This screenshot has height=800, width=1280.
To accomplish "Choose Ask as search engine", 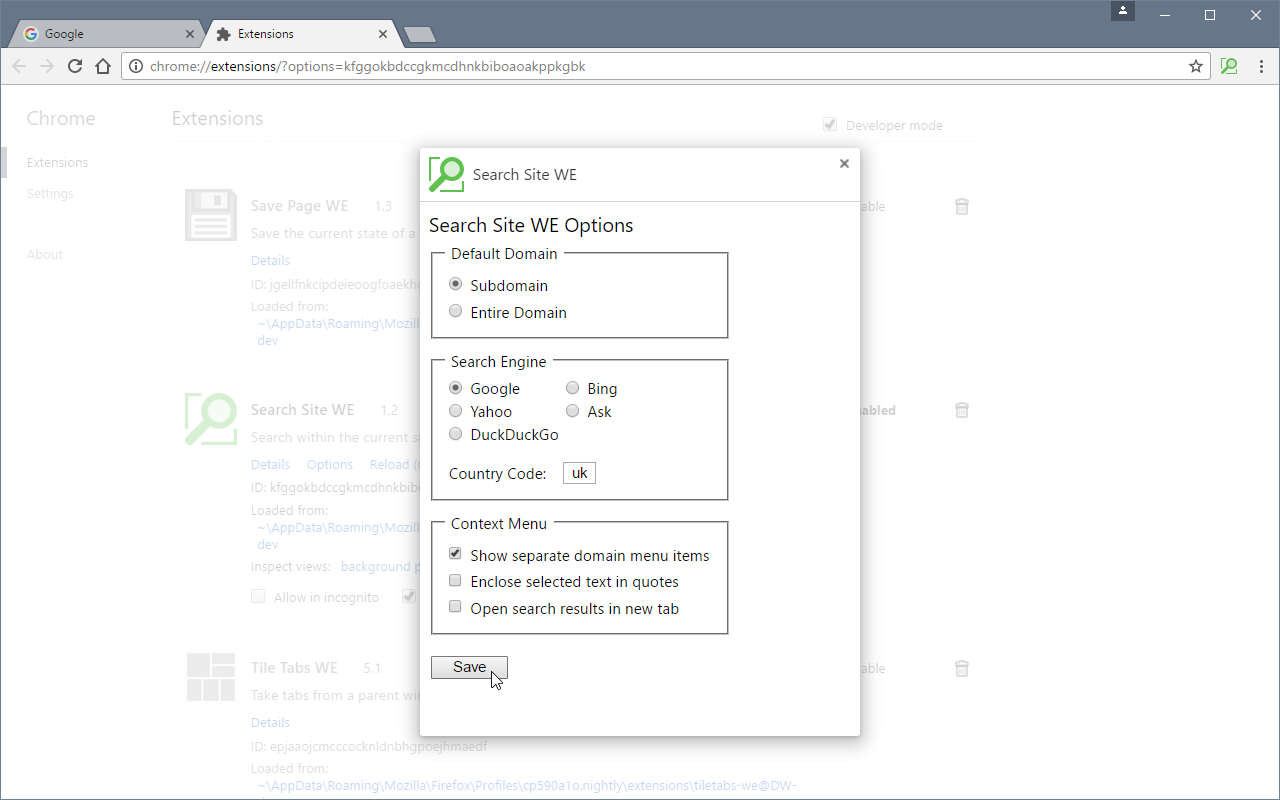I will tap(573, 411).
